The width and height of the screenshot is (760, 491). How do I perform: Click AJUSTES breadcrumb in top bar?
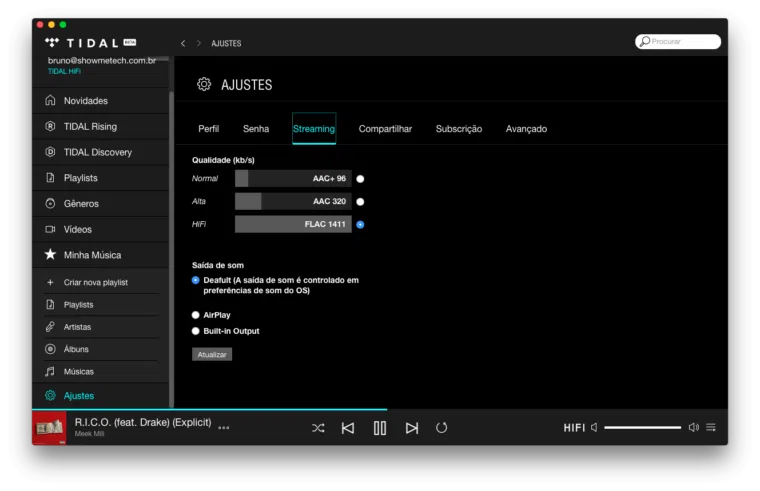click(226, 43)
